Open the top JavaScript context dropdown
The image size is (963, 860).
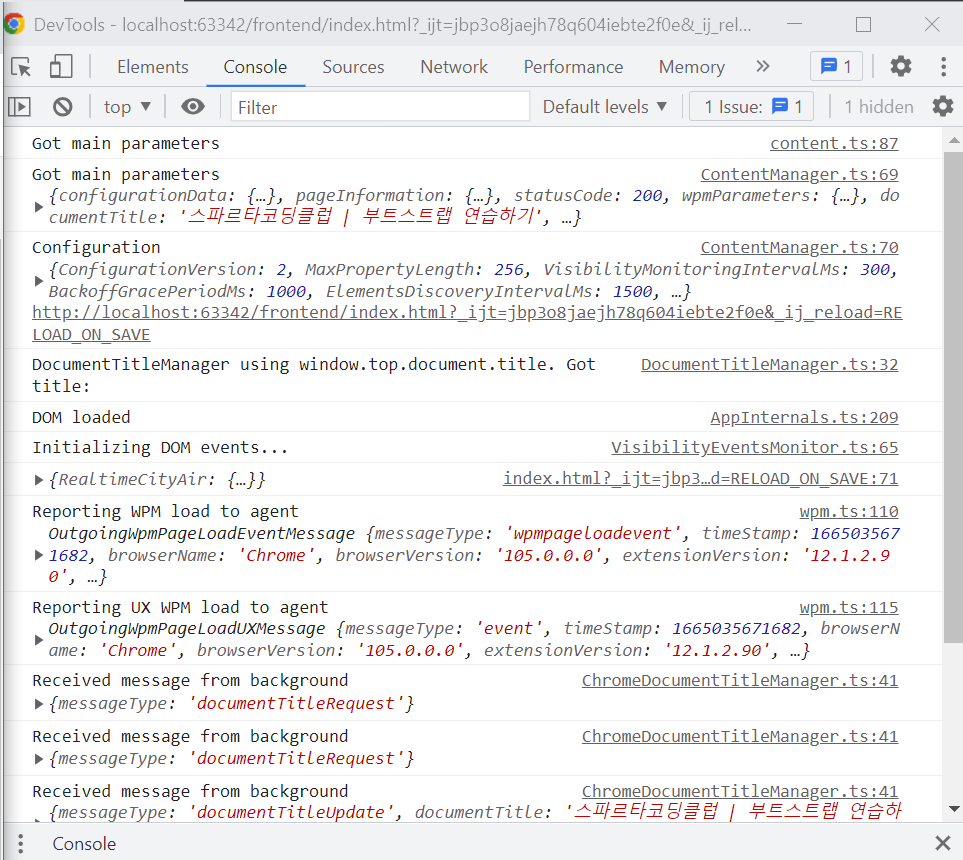click(127, 107)
